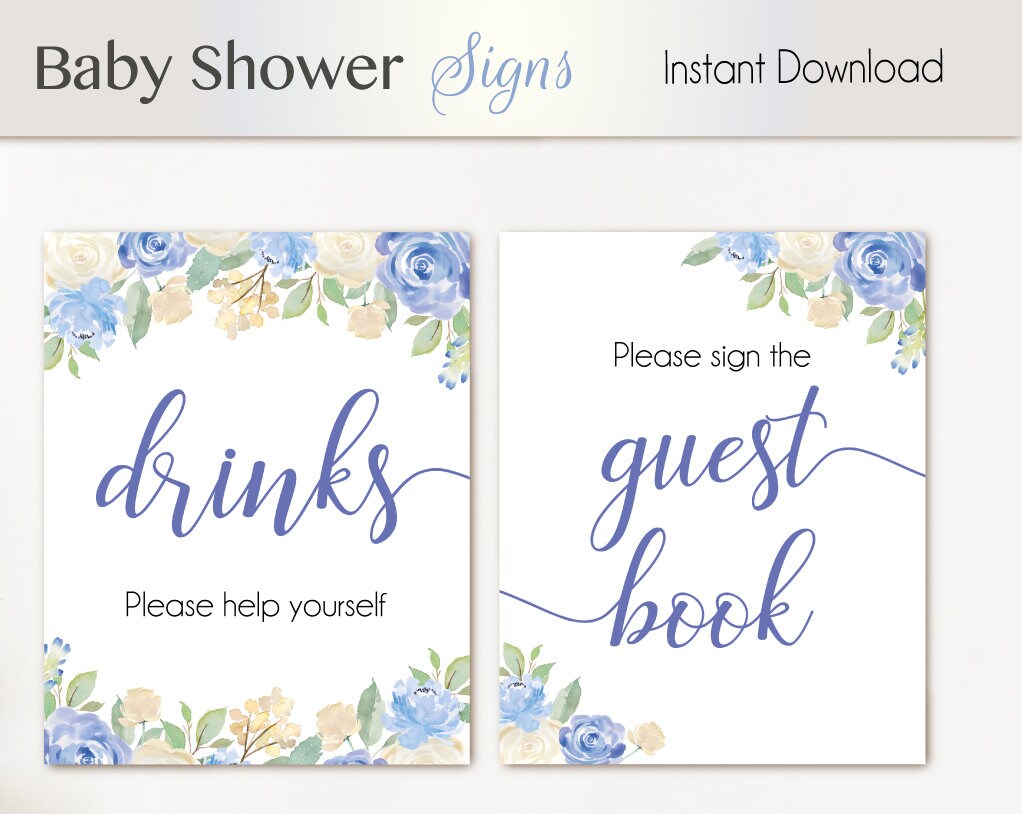Viewport: 1022px width, 814px height.
Task: Click 'Please sign the' text
Action: pyautogui.click(x=712, y=356)
